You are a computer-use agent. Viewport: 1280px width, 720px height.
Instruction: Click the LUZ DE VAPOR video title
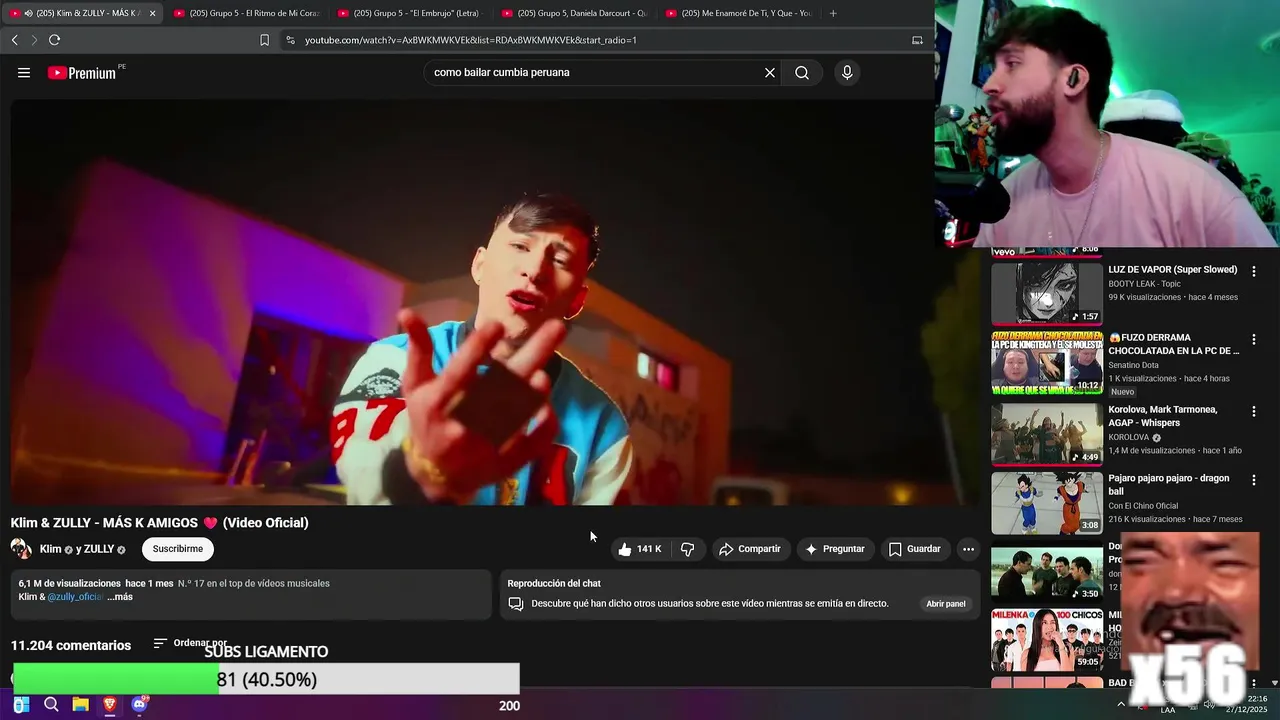pos(1172,270)
